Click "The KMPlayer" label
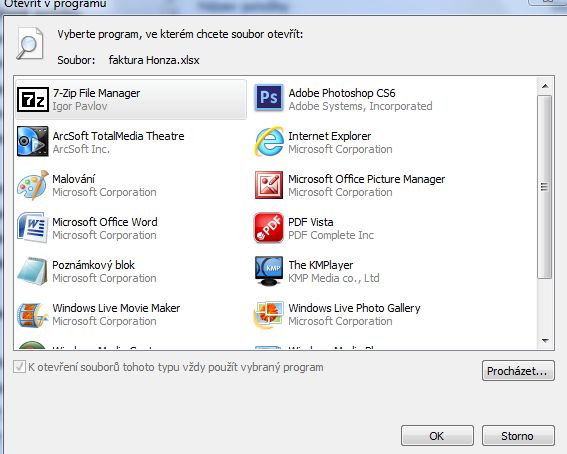Screen dimensions: 567x454 pyautogui.click(x=321, y=265)
